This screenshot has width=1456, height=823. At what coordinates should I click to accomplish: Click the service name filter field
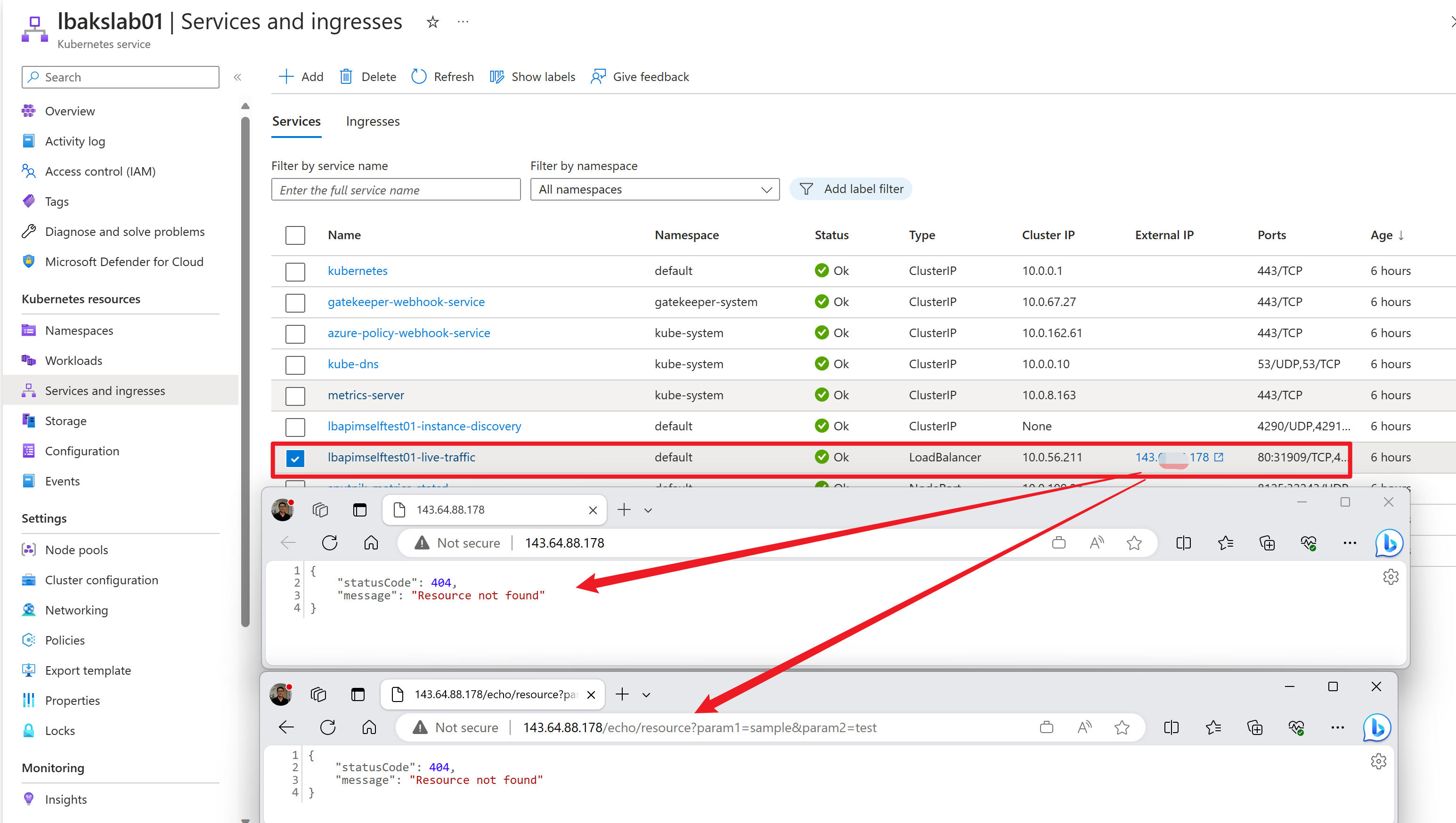(x=395, y=190)
